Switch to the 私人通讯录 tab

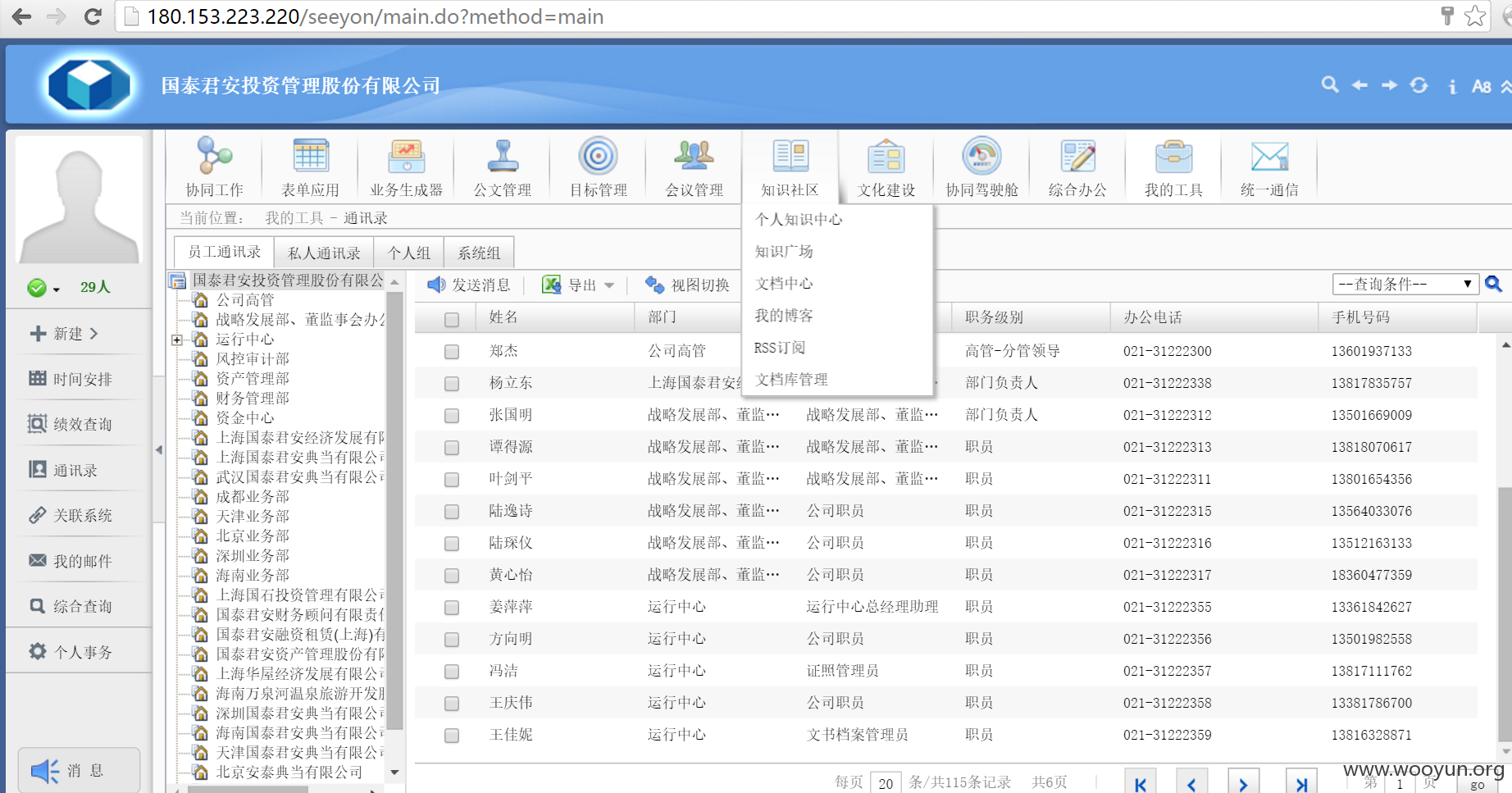[x=324, y=253]
